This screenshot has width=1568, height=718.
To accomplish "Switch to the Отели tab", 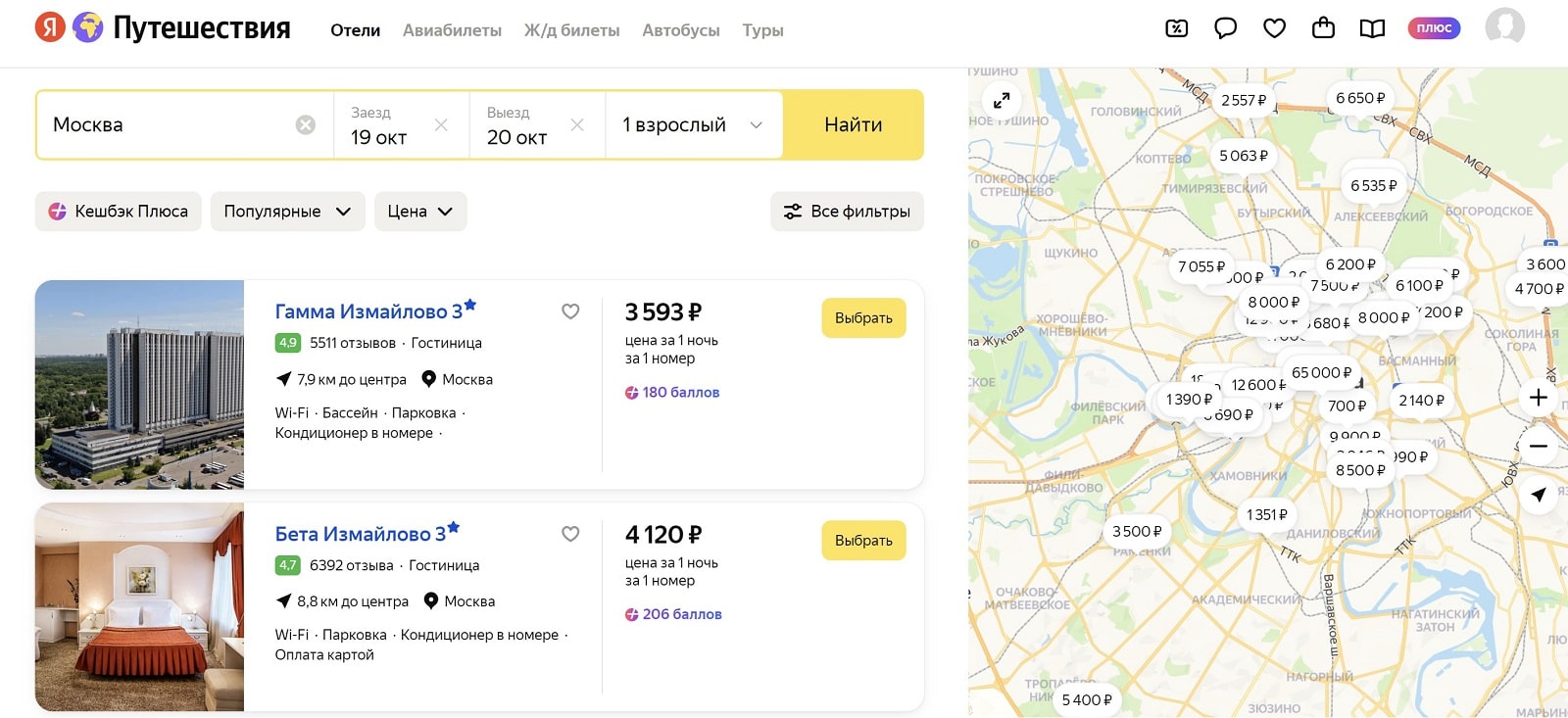I will pos(356,30).
